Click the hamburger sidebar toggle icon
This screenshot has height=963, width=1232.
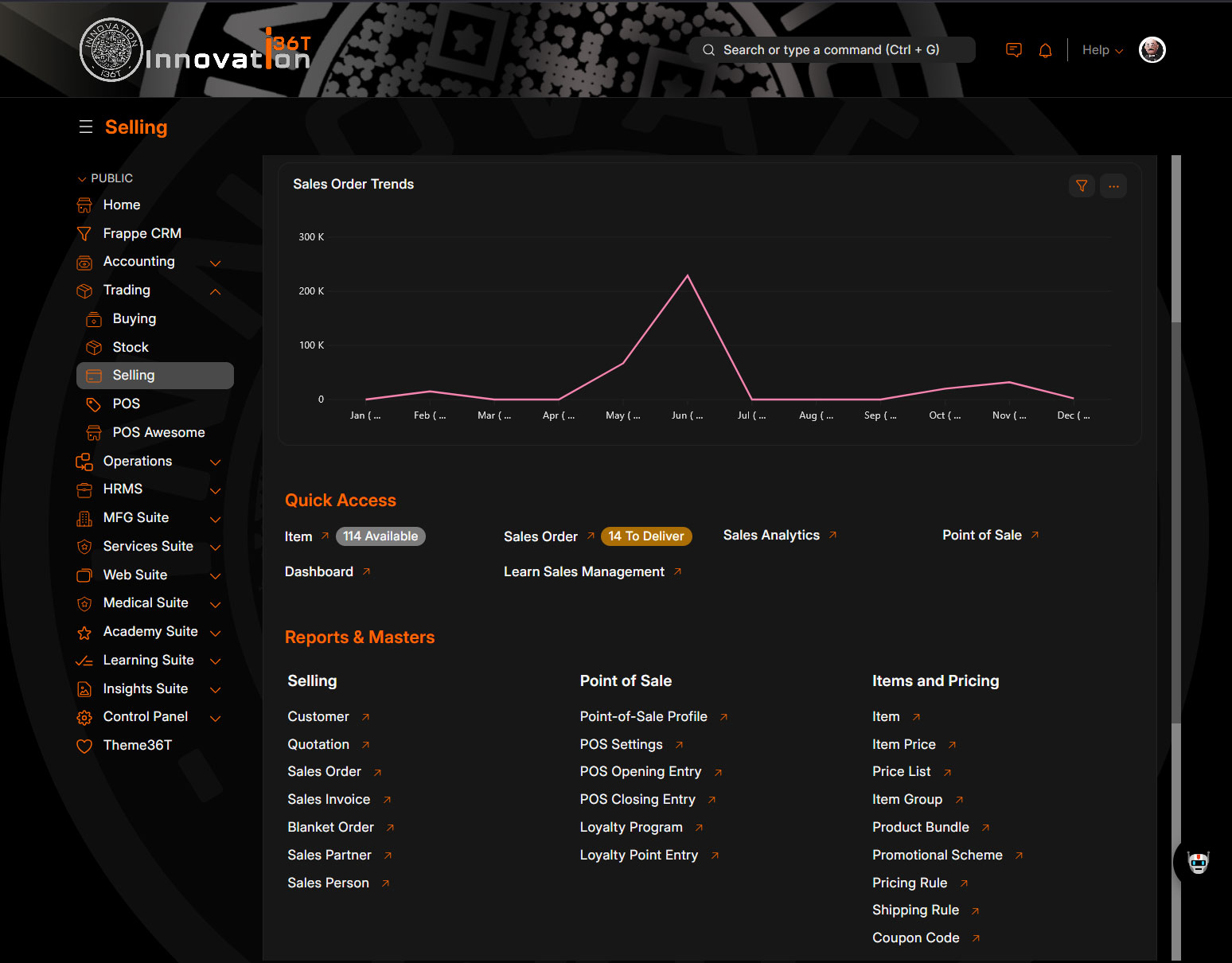click(86, 127)
